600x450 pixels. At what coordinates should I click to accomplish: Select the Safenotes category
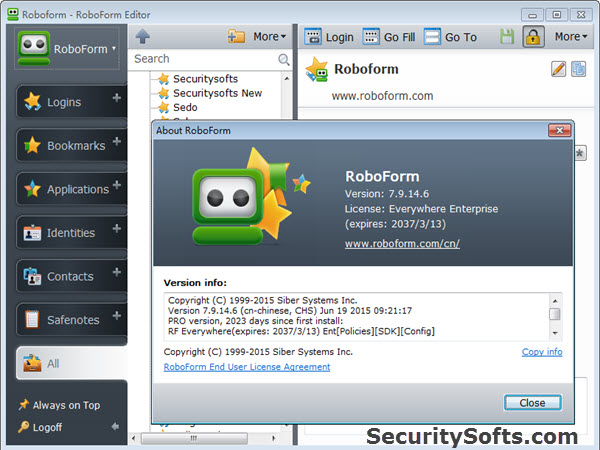point(73,320)
